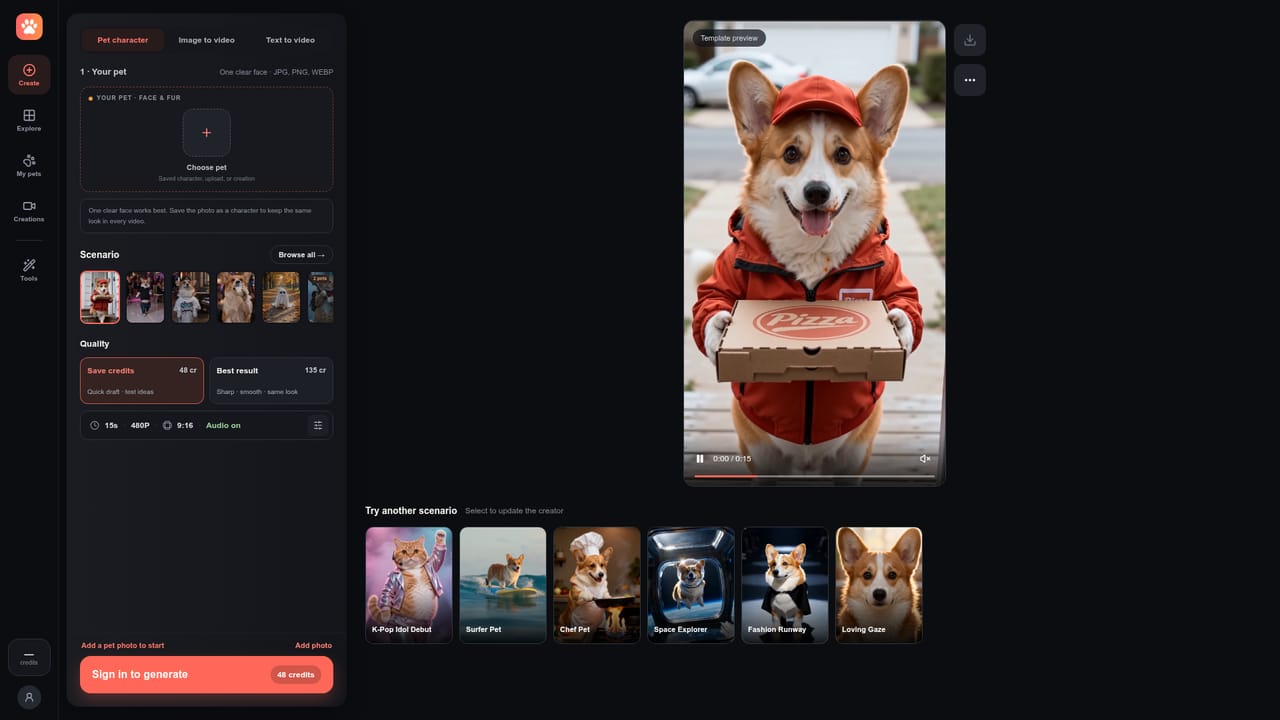The height and width of the screenshot is (720, 1280).
Task: Open advanced settings sliders icon
Action: pyautogui.click(x=318, y=425)
